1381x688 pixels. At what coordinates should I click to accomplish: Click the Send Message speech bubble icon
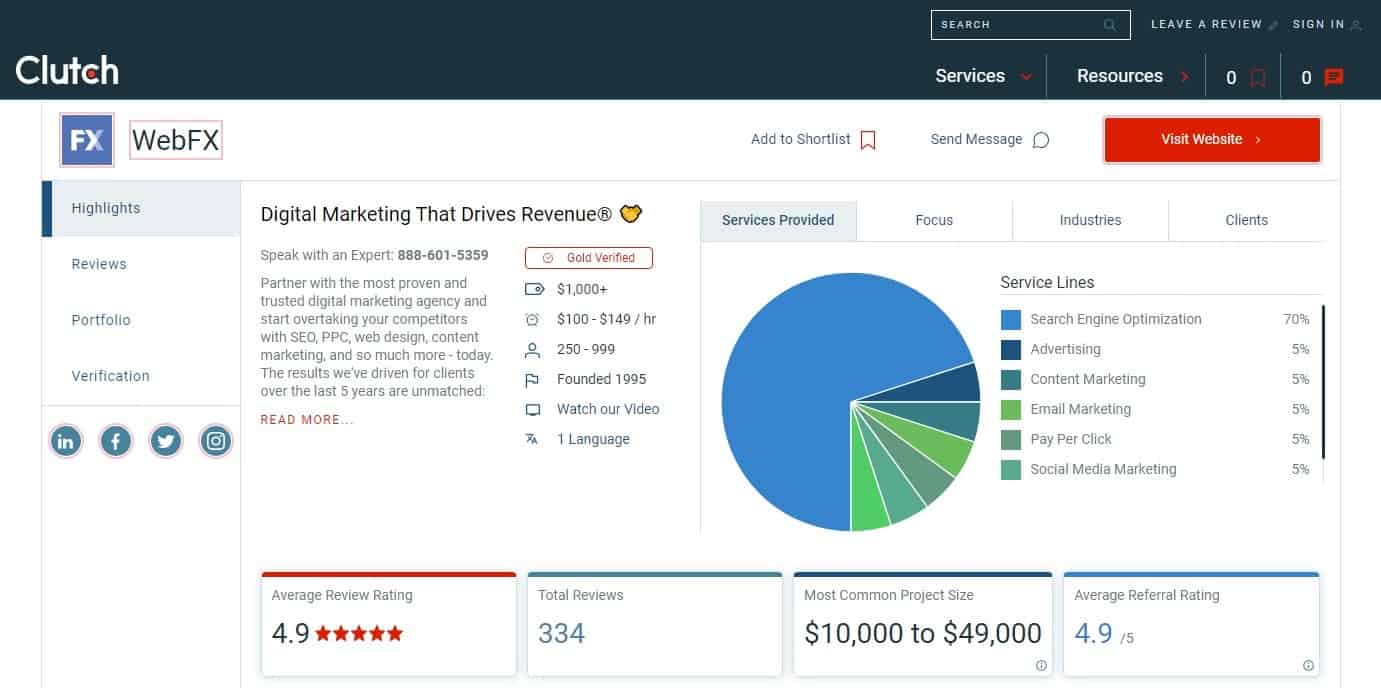[x=1041, y=140]
